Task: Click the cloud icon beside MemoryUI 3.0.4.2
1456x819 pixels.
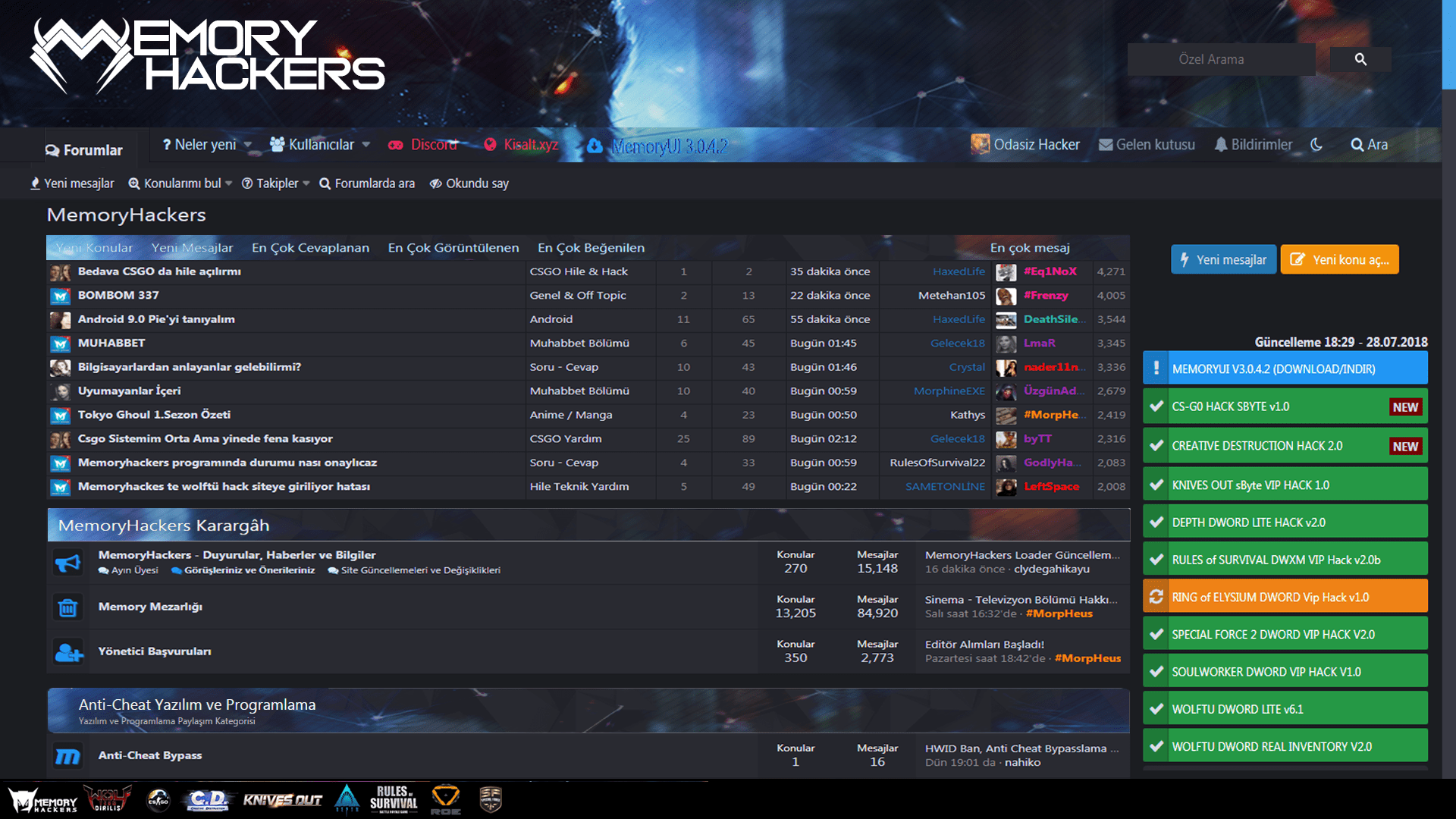Action: 595,146
